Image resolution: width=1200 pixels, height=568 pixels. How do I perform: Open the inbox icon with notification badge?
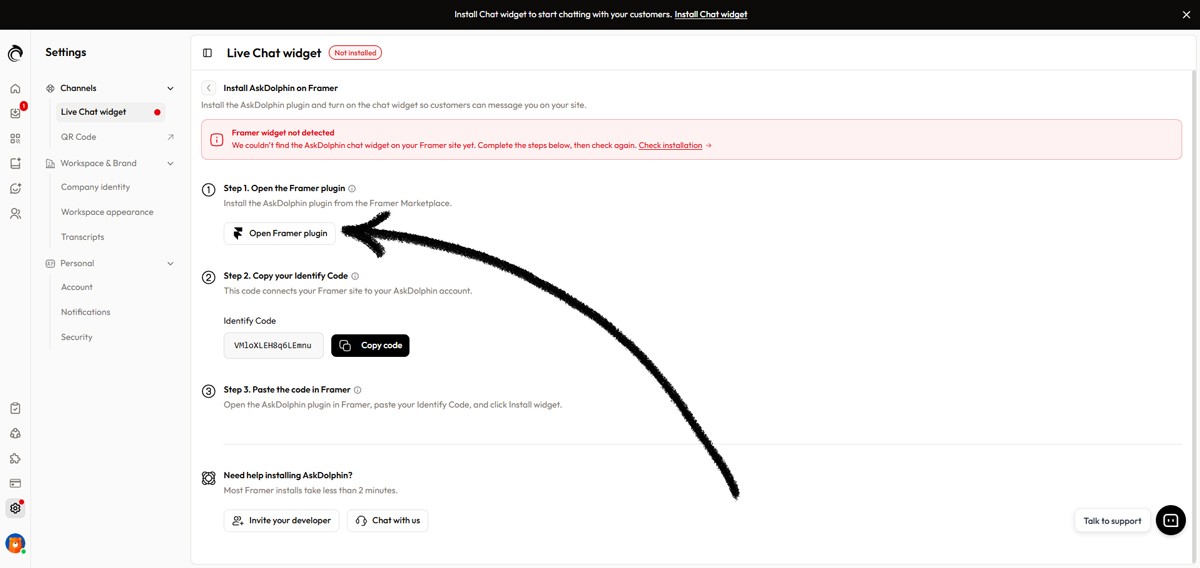point(15,114)
